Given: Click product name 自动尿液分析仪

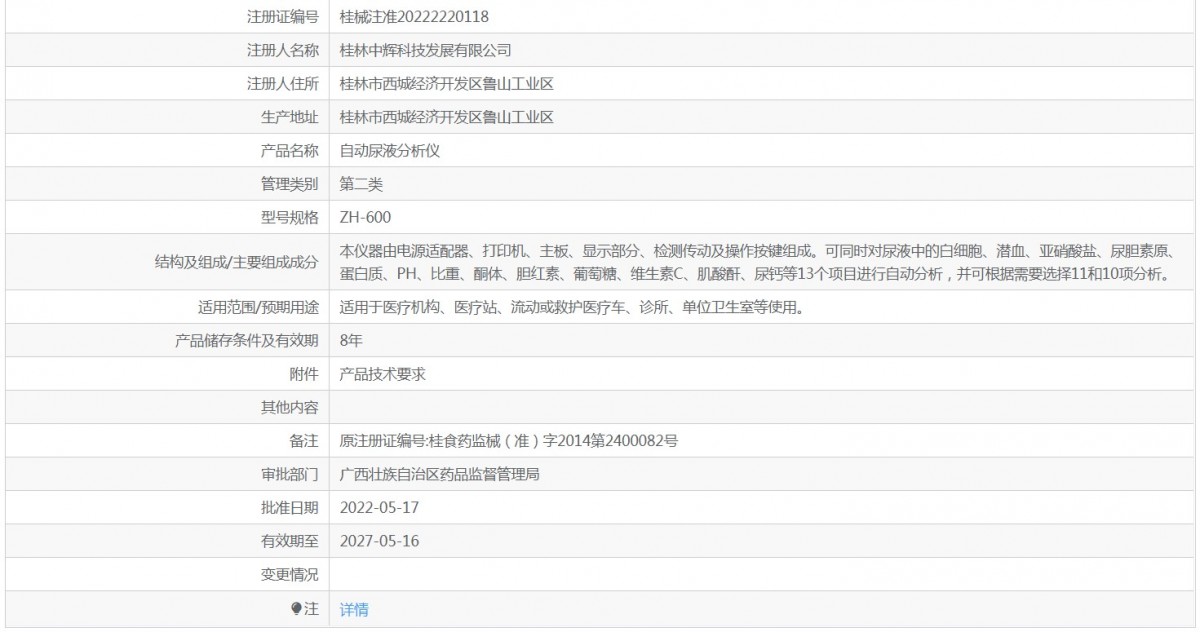Looking at the screenshot, I should tap(390, 151).
